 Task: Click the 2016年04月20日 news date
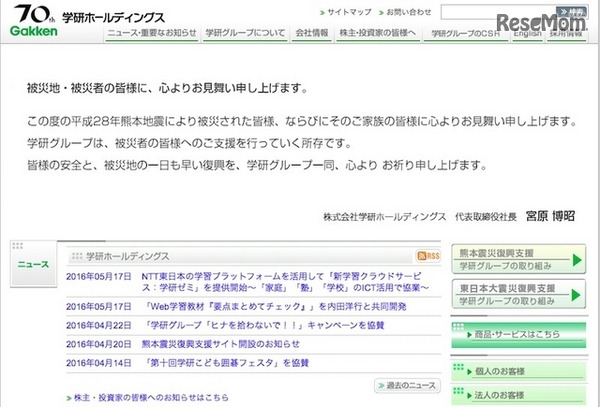[x=99, y=344]
